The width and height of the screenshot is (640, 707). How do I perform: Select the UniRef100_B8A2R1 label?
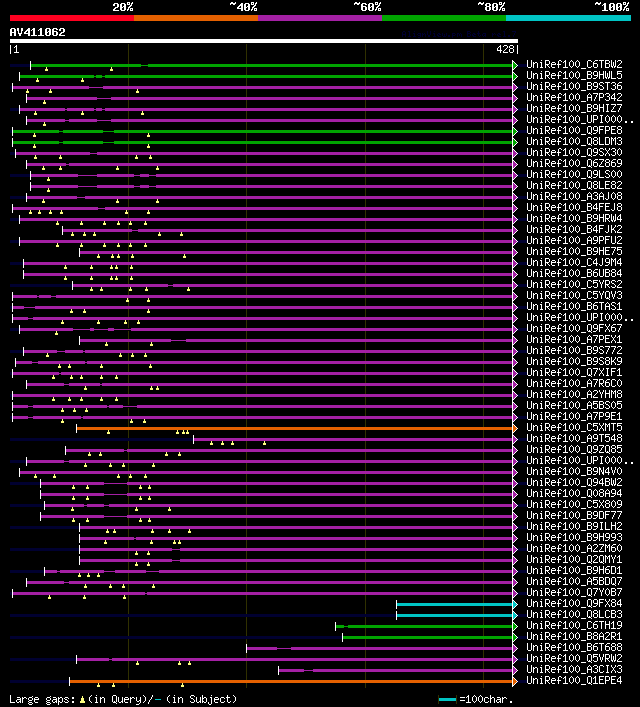[574, 636]
